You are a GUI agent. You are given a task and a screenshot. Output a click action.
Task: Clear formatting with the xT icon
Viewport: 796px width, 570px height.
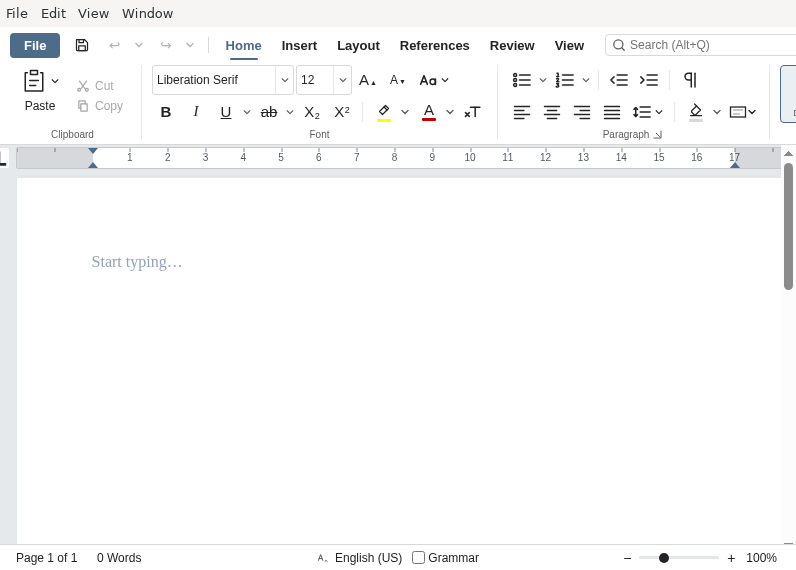pos(472,112)
